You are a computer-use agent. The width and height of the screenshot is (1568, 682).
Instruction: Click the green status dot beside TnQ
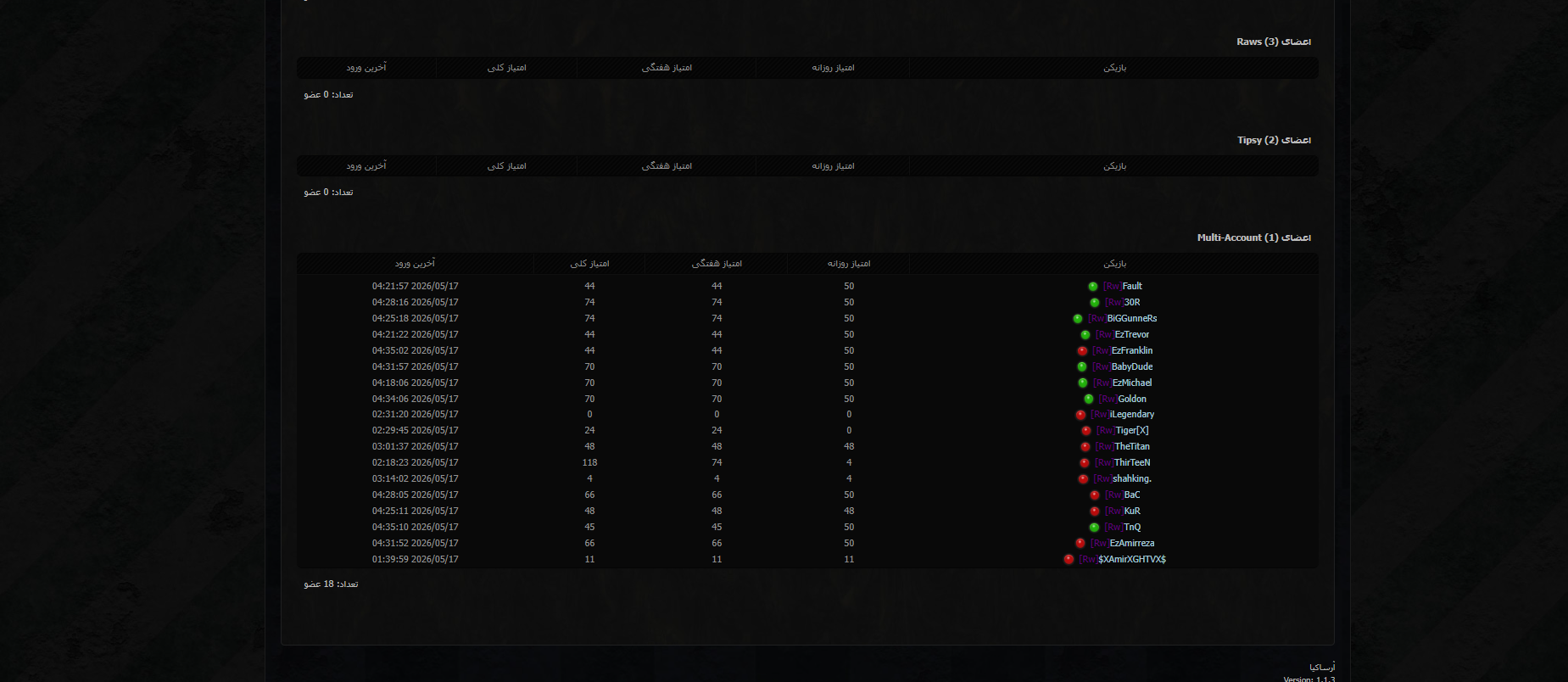(x=1094, y=528)
